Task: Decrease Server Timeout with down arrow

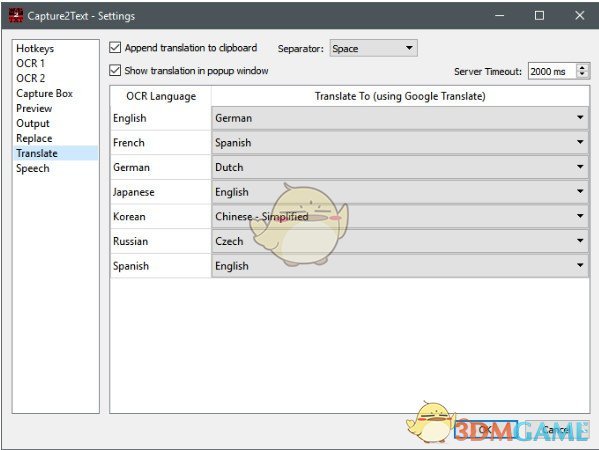Action: click(x=582, y=75)
